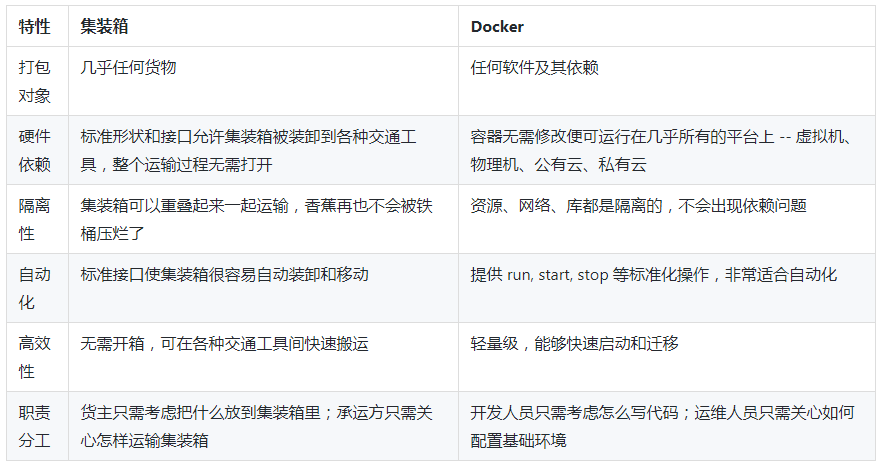Click the run, start, stop cell

coord(654,275)
